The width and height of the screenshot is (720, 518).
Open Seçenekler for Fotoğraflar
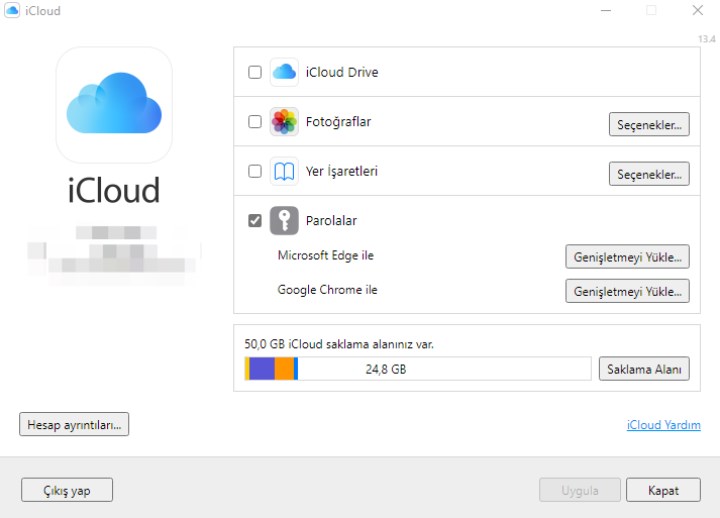[x=649, y=124]
